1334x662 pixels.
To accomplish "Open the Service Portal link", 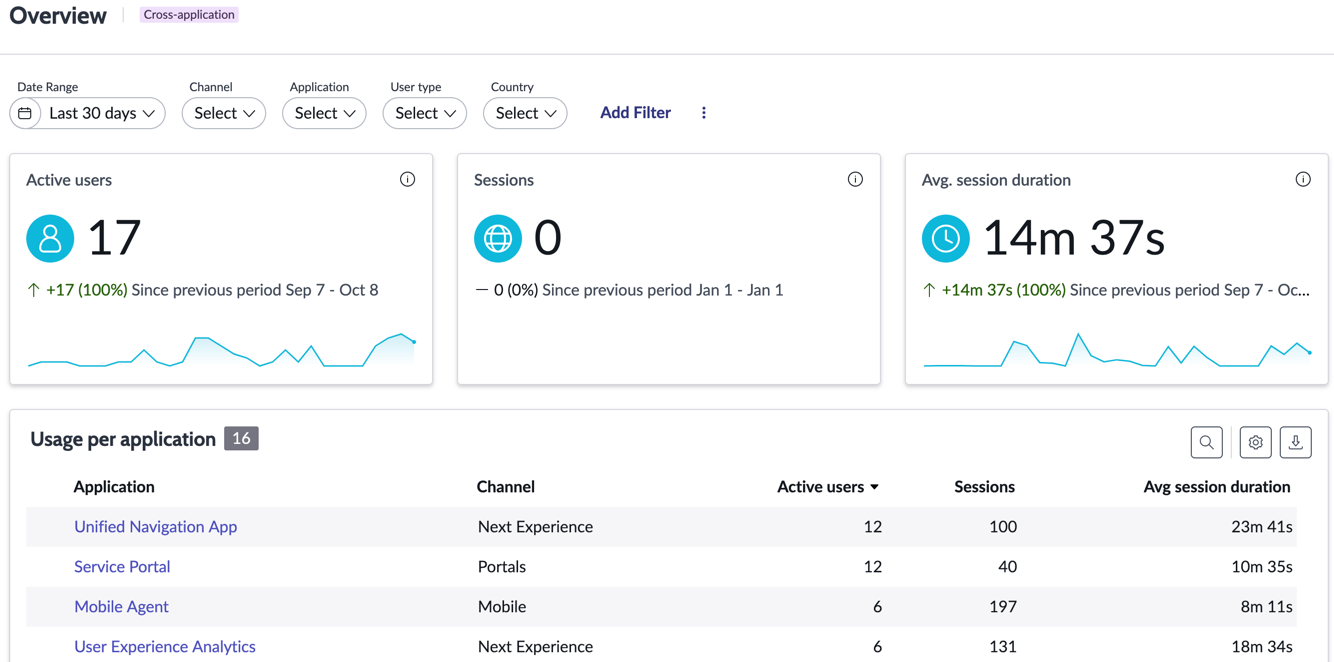I will (x=122, y=566).
